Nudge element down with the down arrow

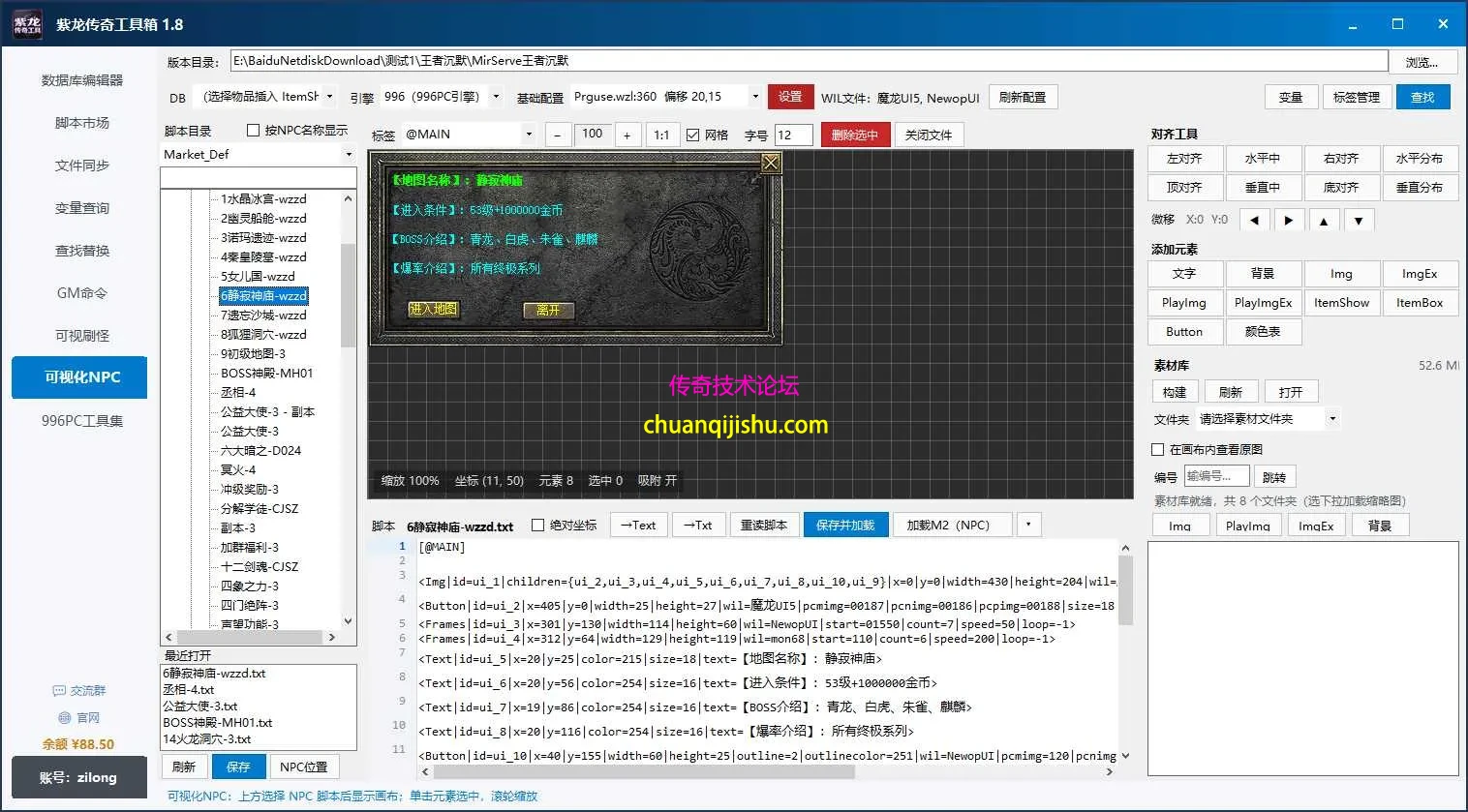coord(1359,220)
